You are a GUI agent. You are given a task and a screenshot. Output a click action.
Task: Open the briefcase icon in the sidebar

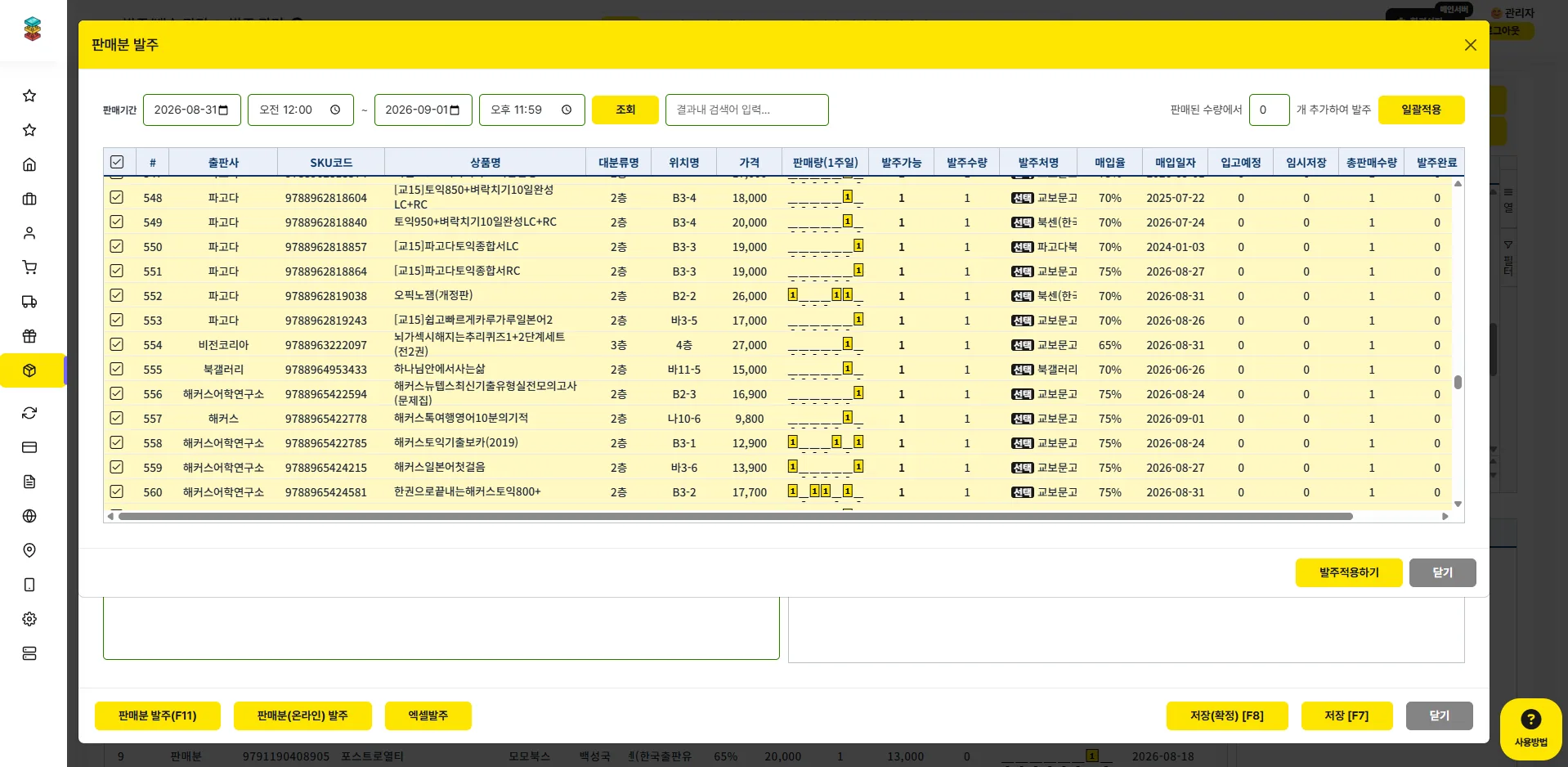pos(29,199)
